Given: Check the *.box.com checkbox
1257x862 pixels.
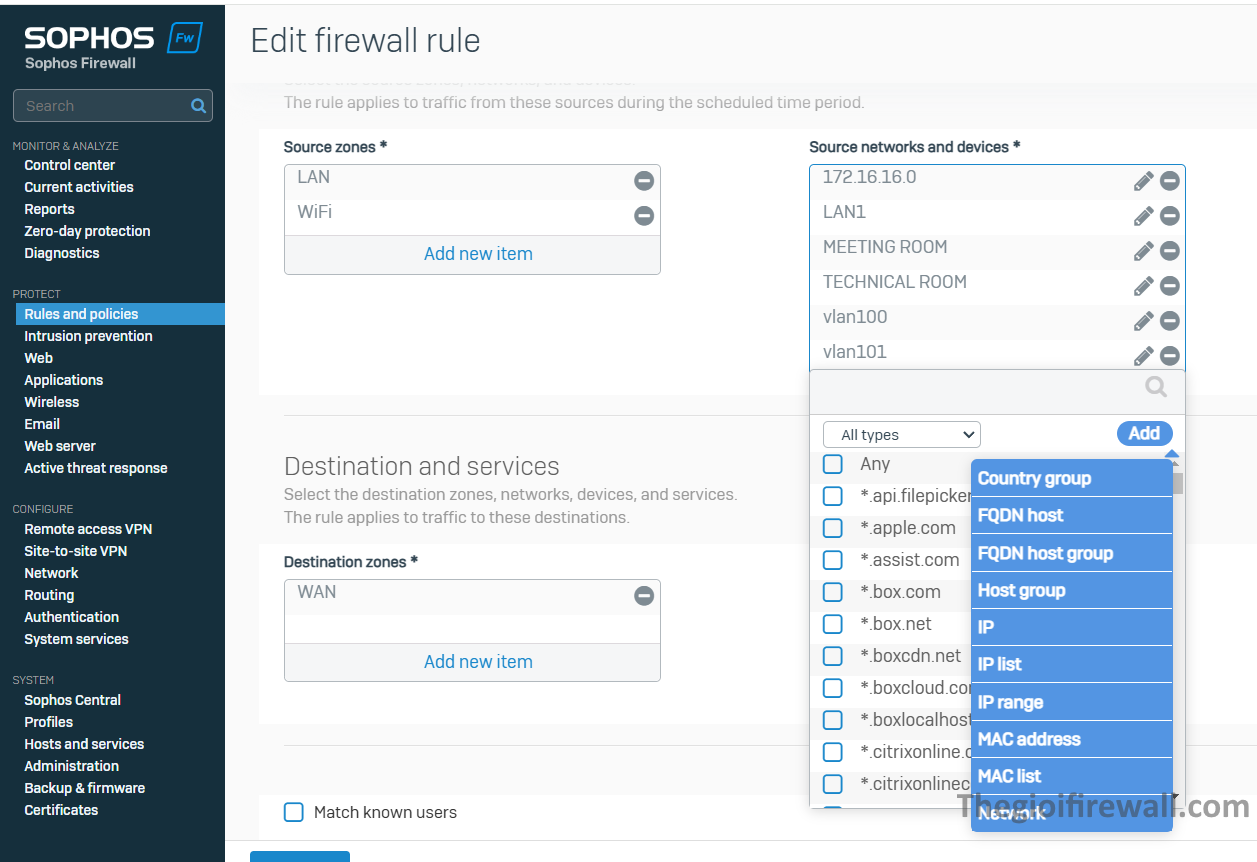Looking at the screenshot, I should pyautogui.click(x=833, y=592).
